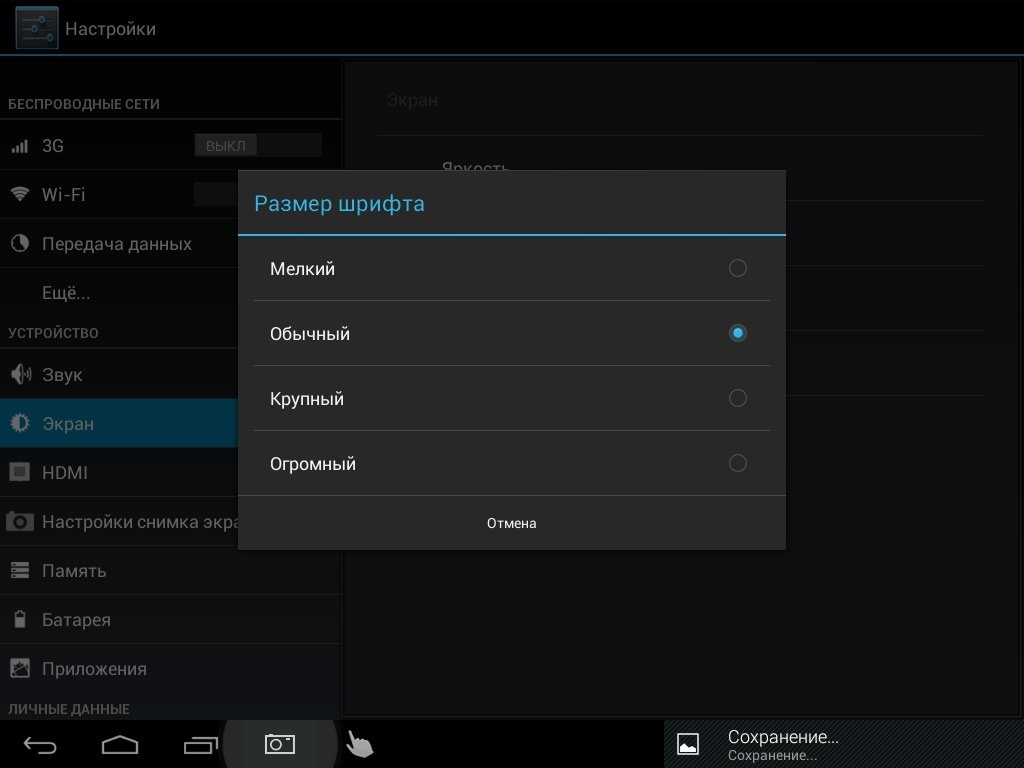This screenshot has width=1024, height=768.
Task: Tap the screenshot camera button
Action: point(279,744)
